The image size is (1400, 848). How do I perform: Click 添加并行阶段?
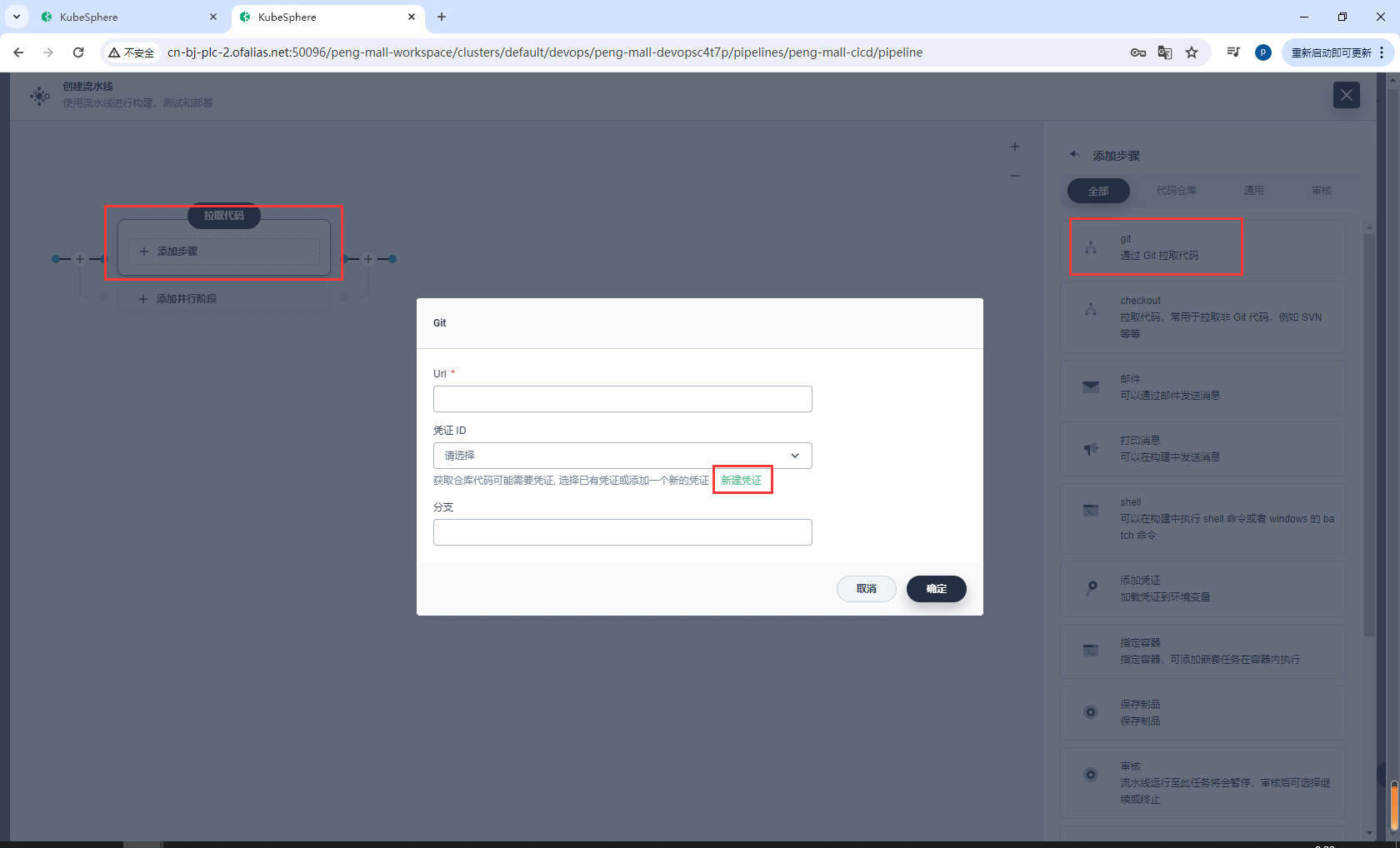coord(224,299)
